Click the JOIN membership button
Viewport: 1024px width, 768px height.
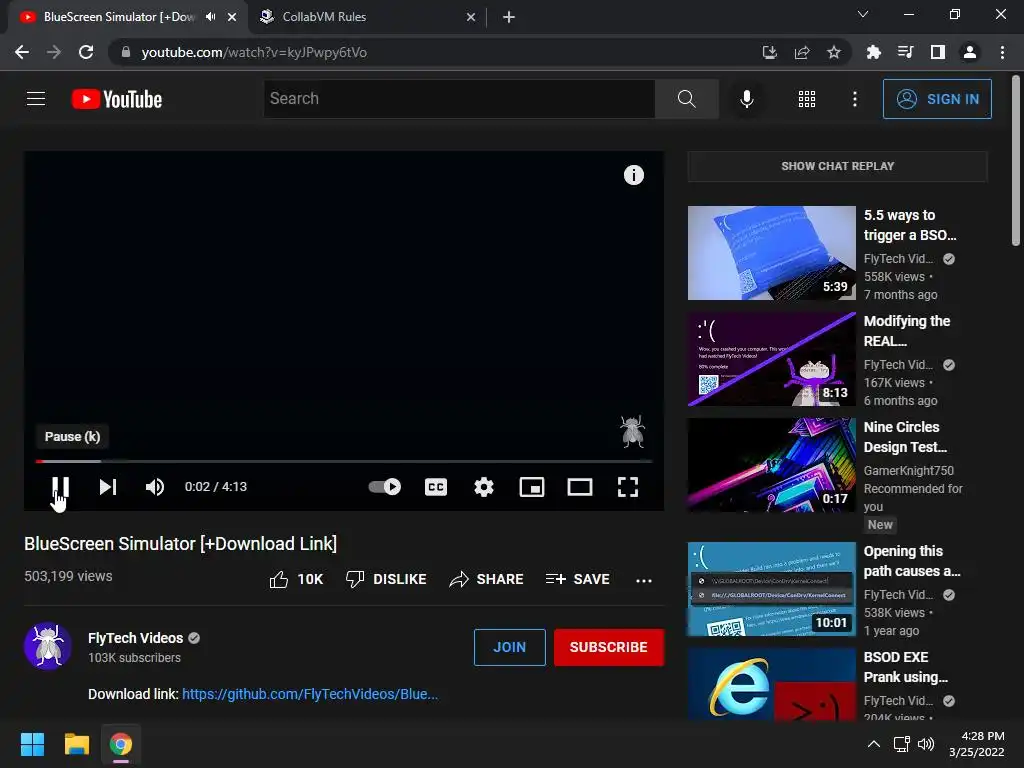point(509,647)
